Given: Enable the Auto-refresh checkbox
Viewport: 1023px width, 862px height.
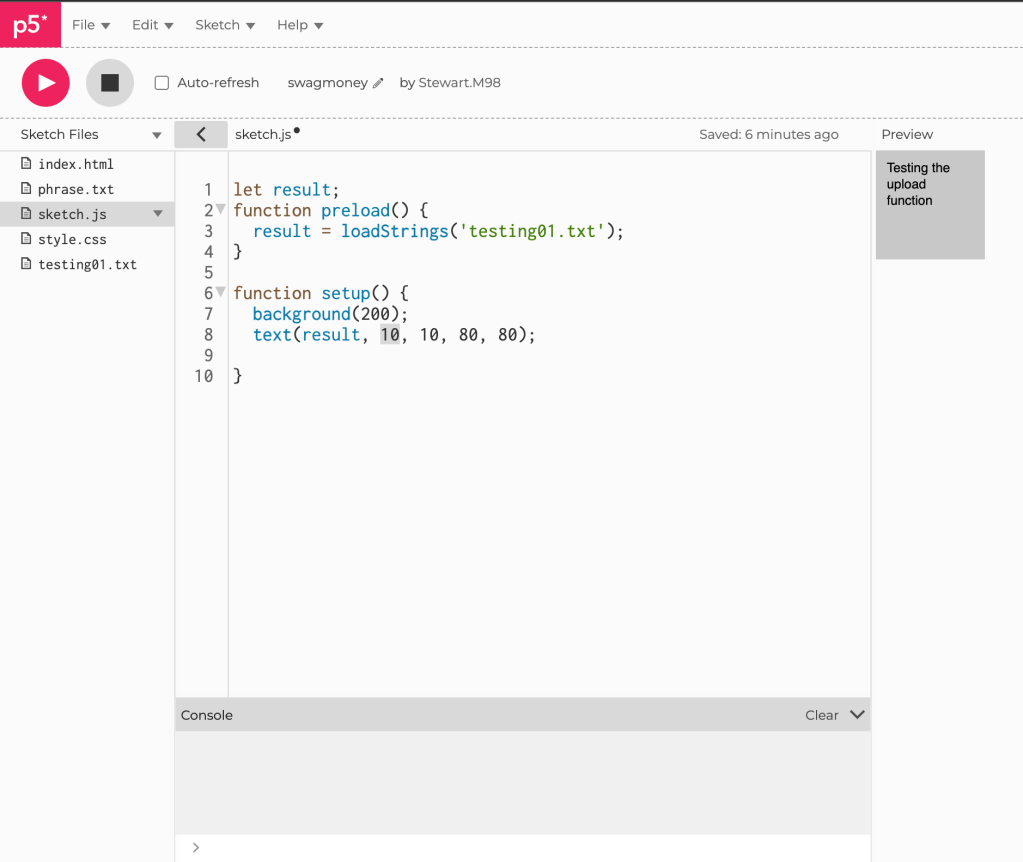Looking at the screenshot, I should pos(162,83).
